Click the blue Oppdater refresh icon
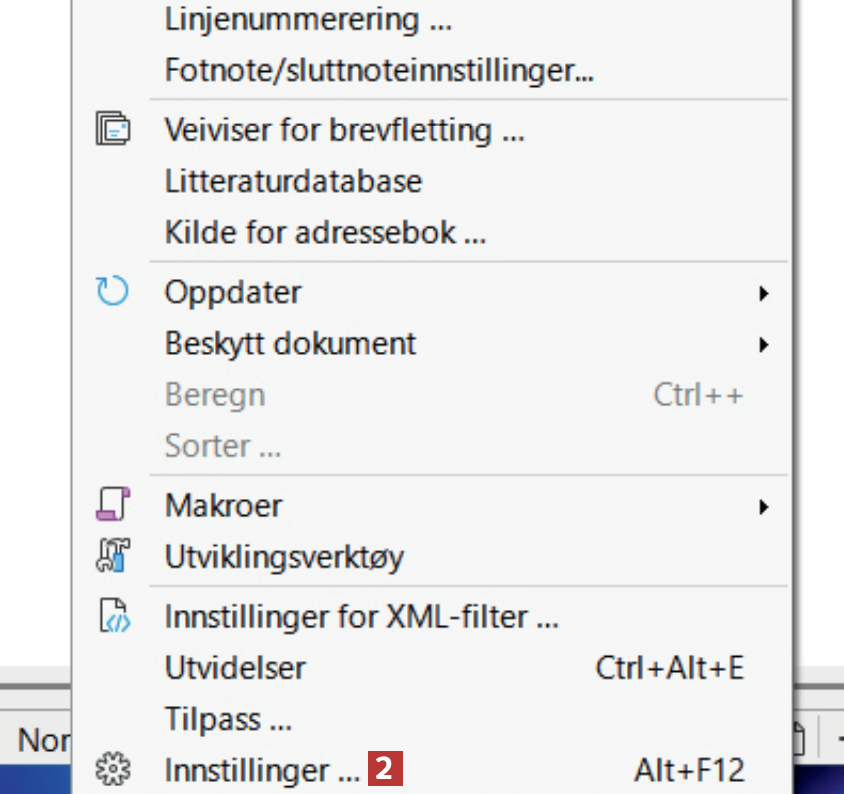Image resolution: width=844 pixels, height=794 pixels. (x=112, y=292)
